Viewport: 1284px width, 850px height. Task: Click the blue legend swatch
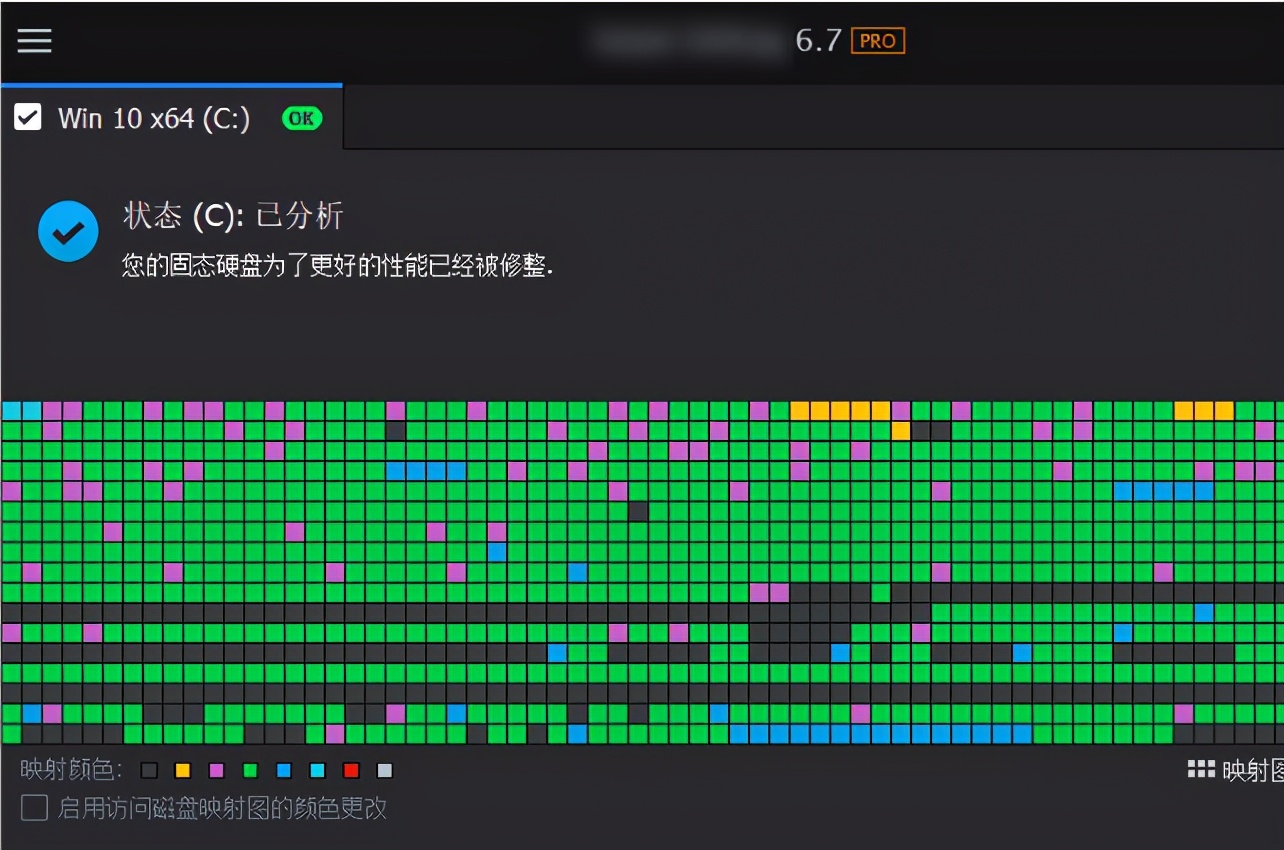pos(284,771)
